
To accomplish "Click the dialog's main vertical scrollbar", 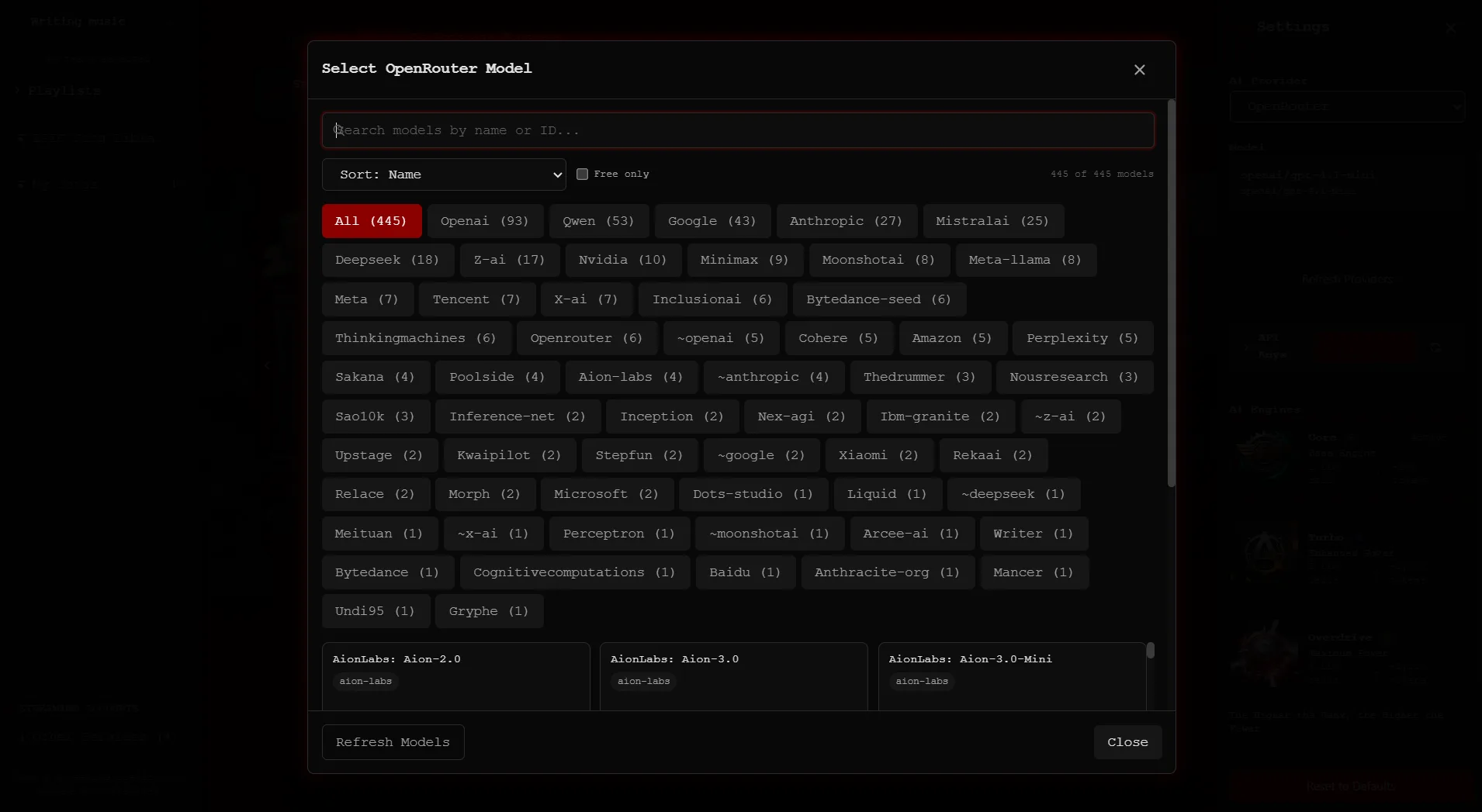I will pos(1171,293).
